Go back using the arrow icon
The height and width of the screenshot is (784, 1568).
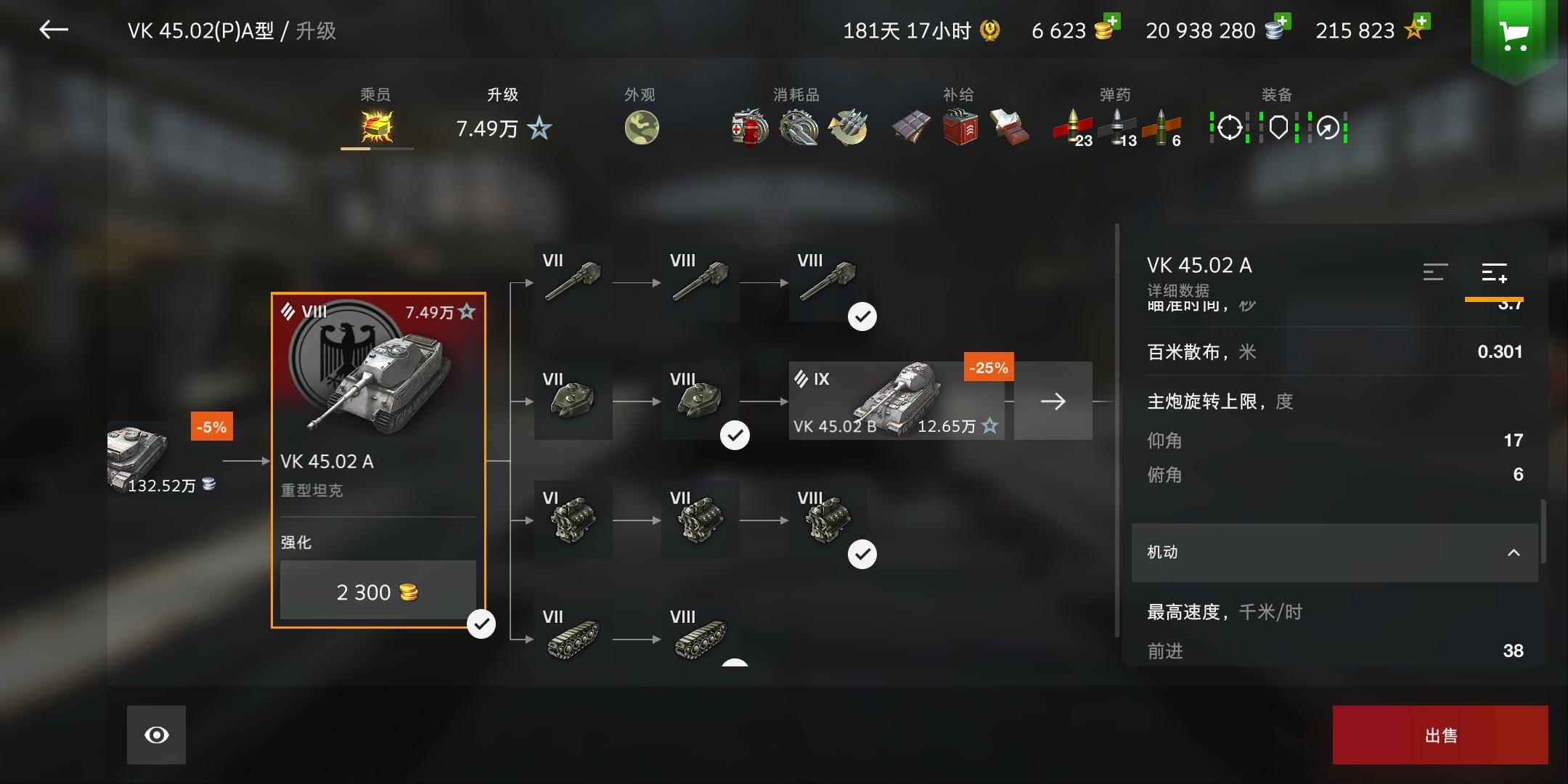pos(54,30)
